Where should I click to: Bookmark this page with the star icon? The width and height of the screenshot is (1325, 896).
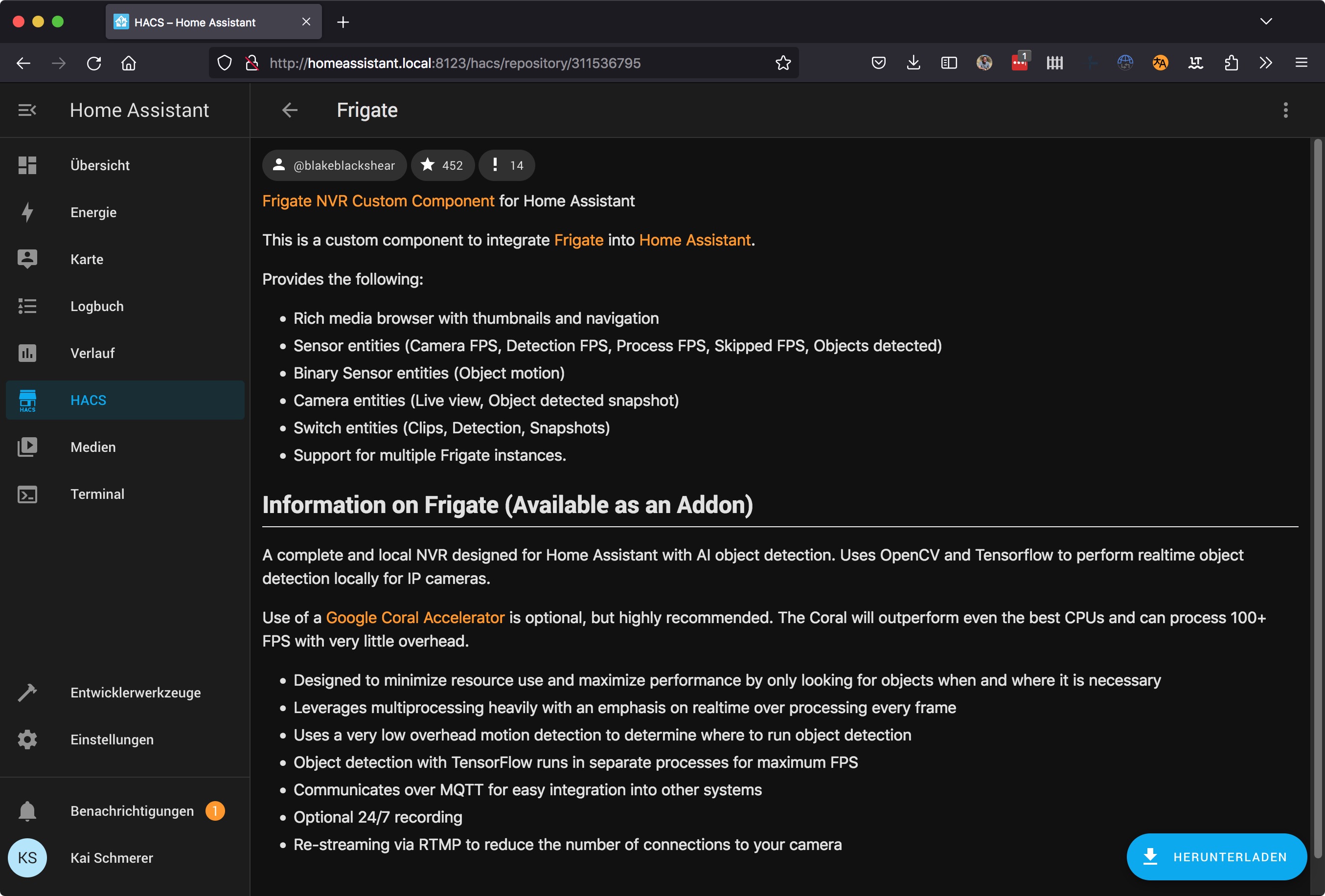[783, 63]
